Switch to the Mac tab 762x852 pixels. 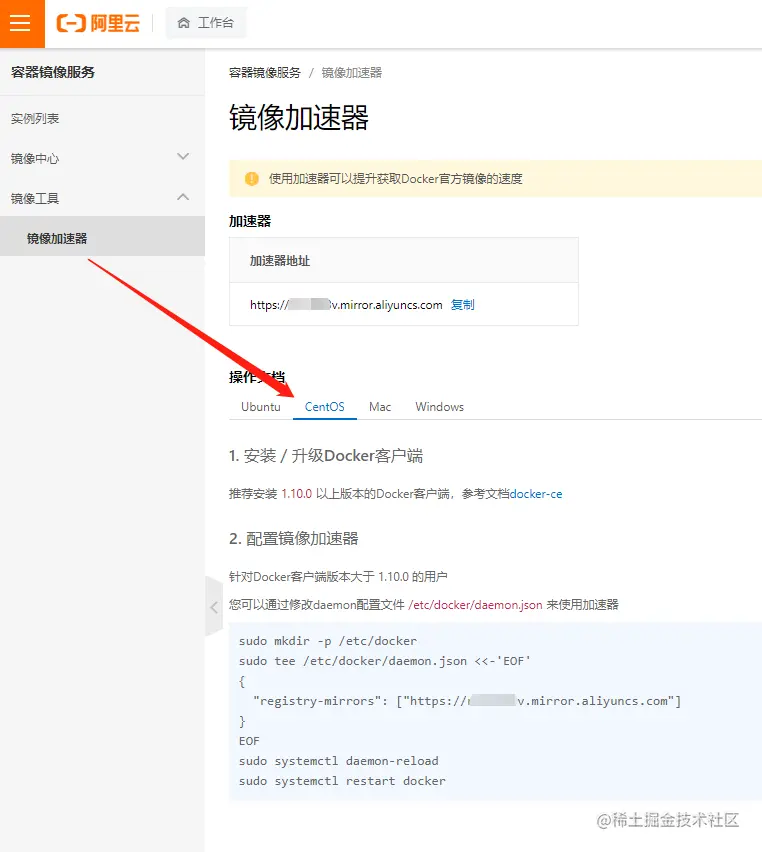click(380, 406)
